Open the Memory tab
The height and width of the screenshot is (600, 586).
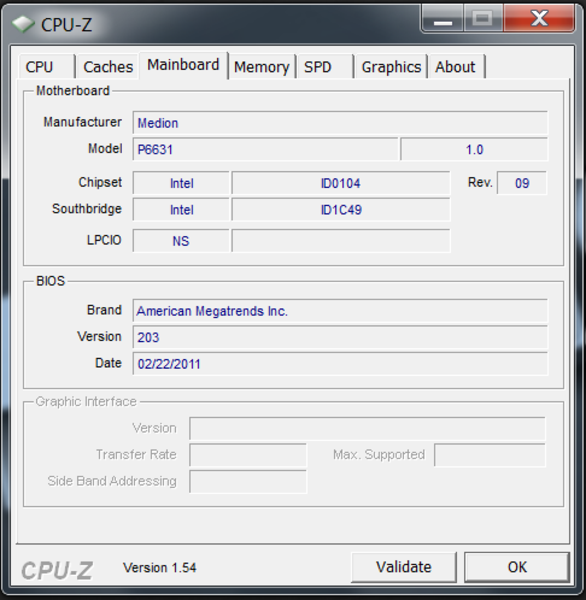click(262, 67)
